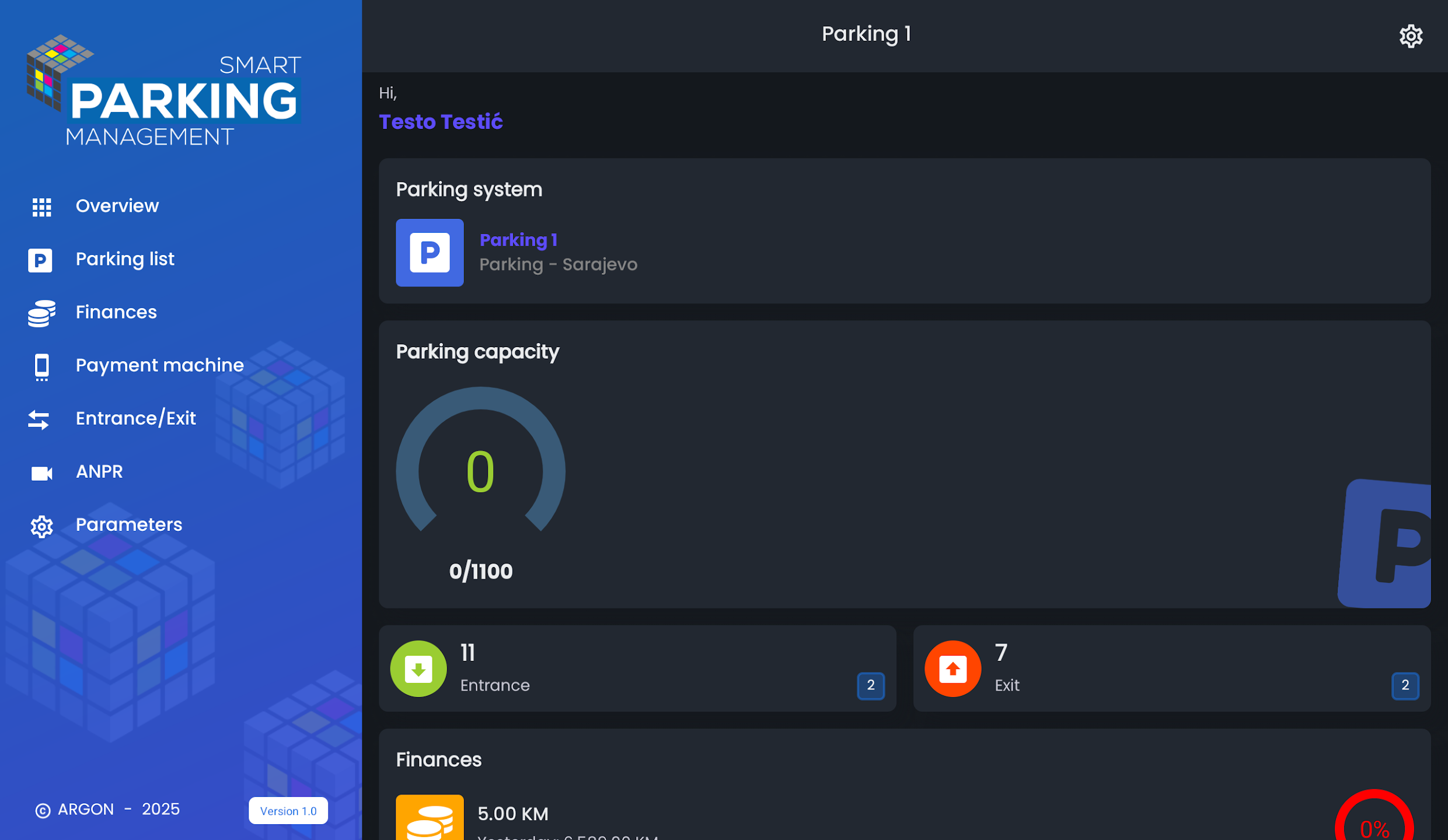Select the ANPR menu item
The image size is (1448, 840).
point(99,471)
